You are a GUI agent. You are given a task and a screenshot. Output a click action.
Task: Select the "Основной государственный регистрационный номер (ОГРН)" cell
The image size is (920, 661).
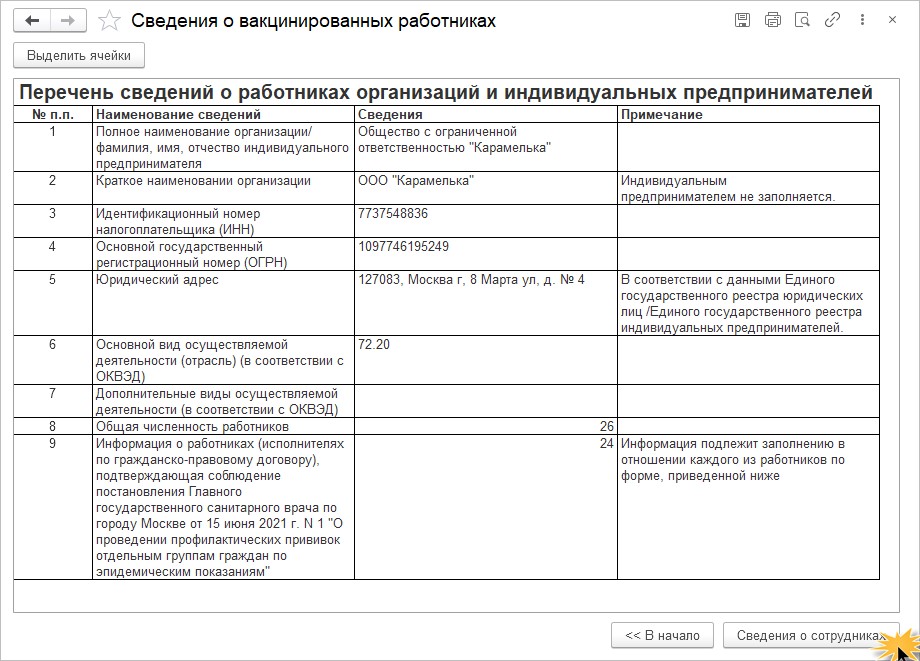tap(224, 254)
